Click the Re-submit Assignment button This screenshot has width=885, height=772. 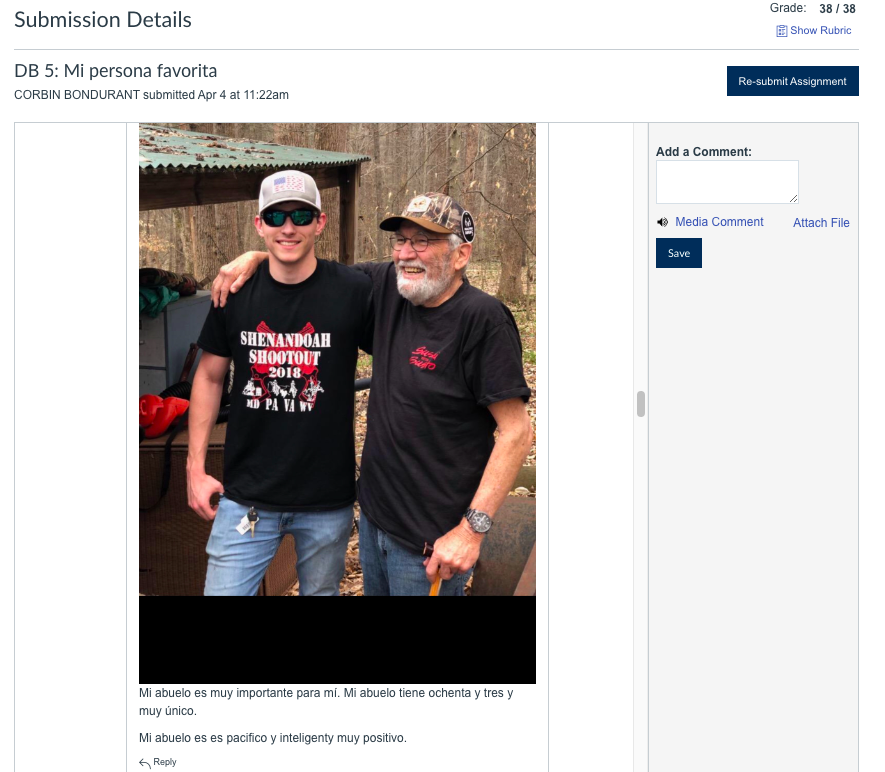792,81
